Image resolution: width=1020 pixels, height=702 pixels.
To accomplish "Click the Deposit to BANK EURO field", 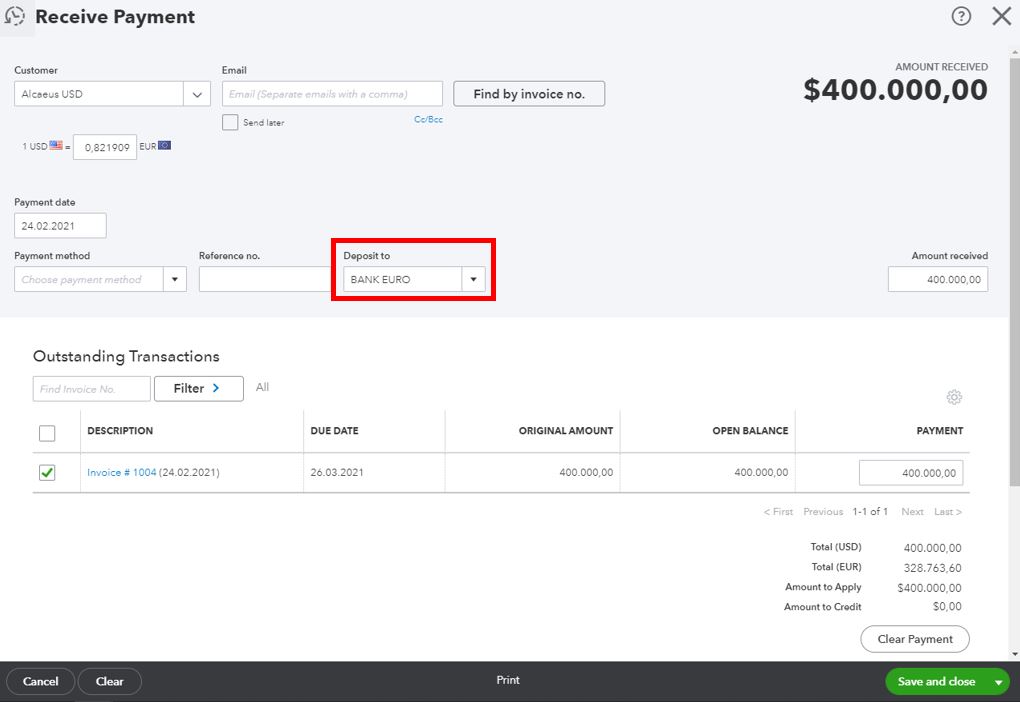I will click(x=403, y=279).
